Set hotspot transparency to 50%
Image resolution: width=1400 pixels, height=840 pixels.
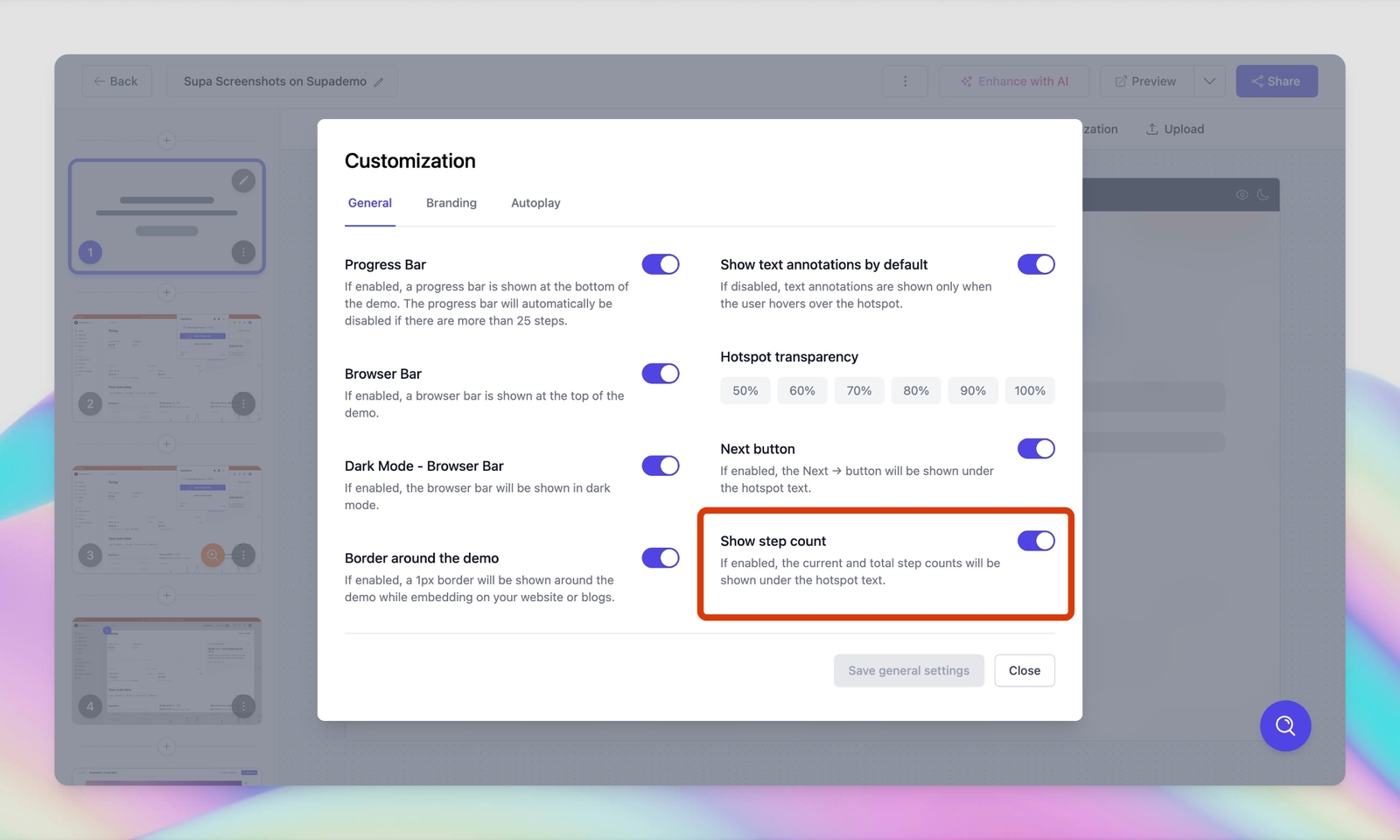[745, 390]
